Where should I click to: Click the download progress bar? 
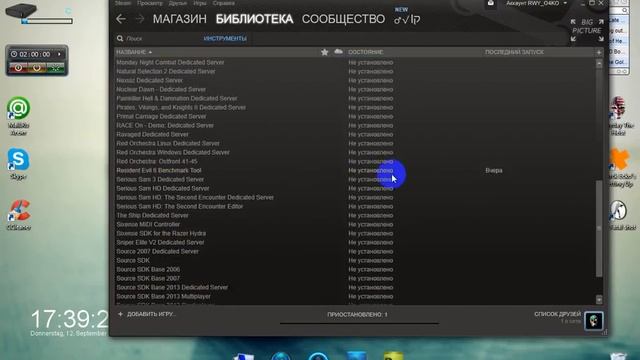click(x=359, y=323)
